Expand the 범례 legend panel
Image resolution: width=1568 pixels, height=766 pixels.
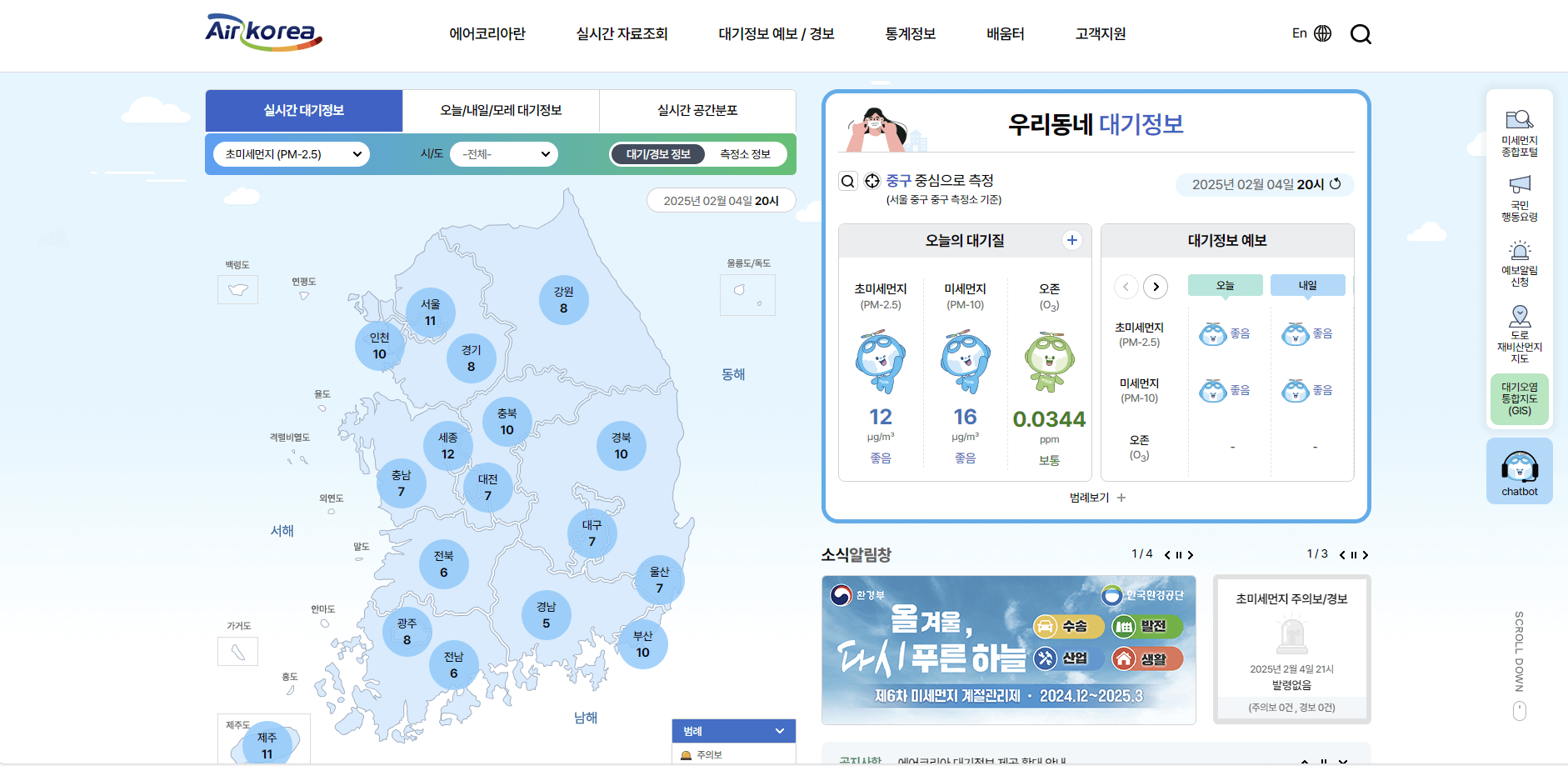(x=733, y=731)
